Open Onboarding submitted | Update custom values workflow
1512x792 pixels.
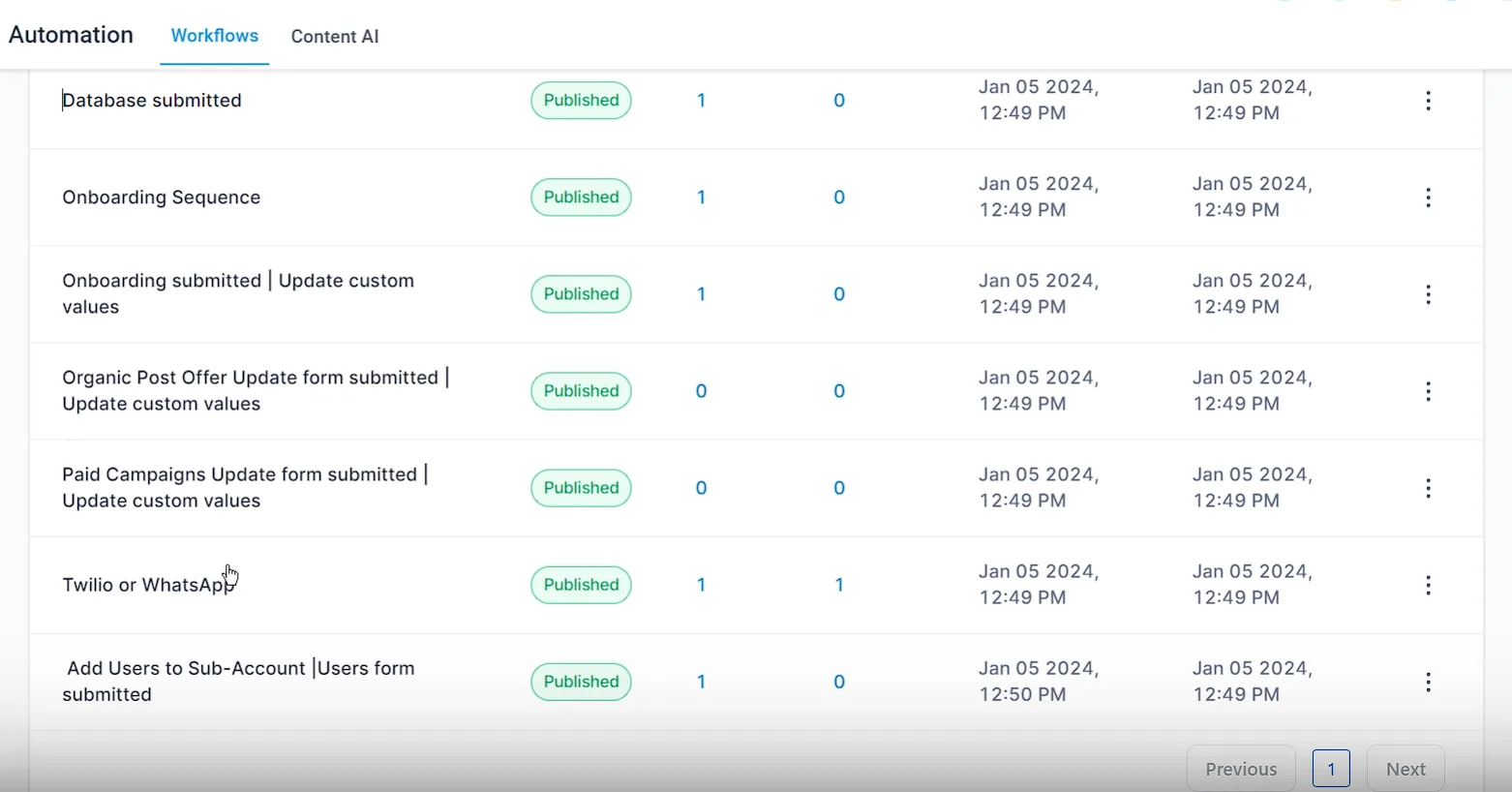click(x=238, y=293)
